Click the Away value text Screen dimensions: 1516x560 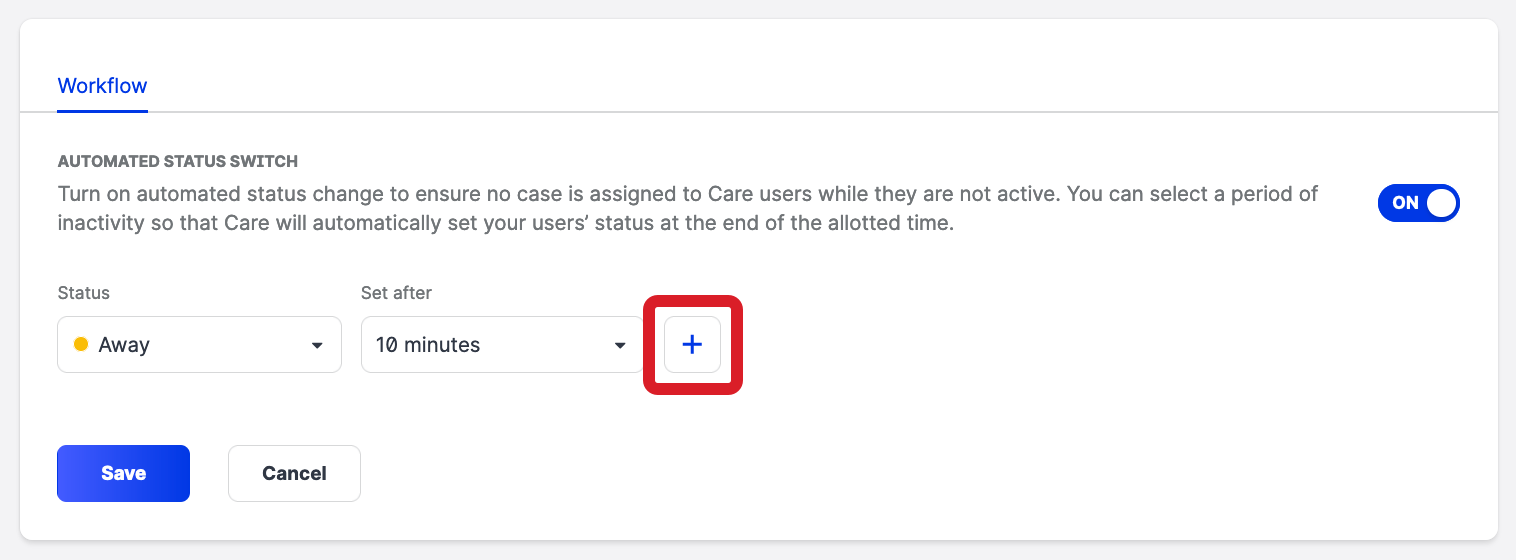click(x=124, y=345)
